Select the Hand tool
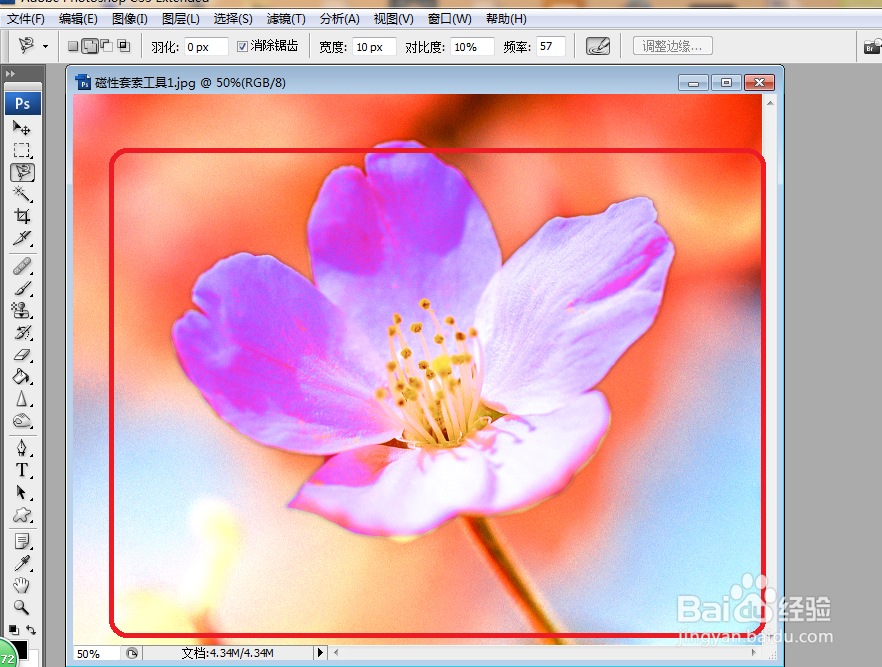This screenshot has width=882, height=667. [x=22, y=585]
